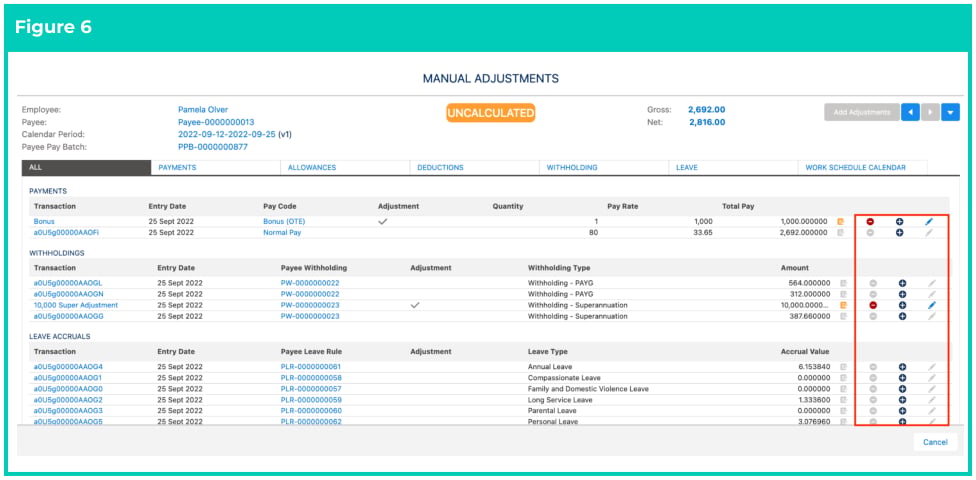Add adjustment via plus on Parental Leave row

click(x=902, y=411)
